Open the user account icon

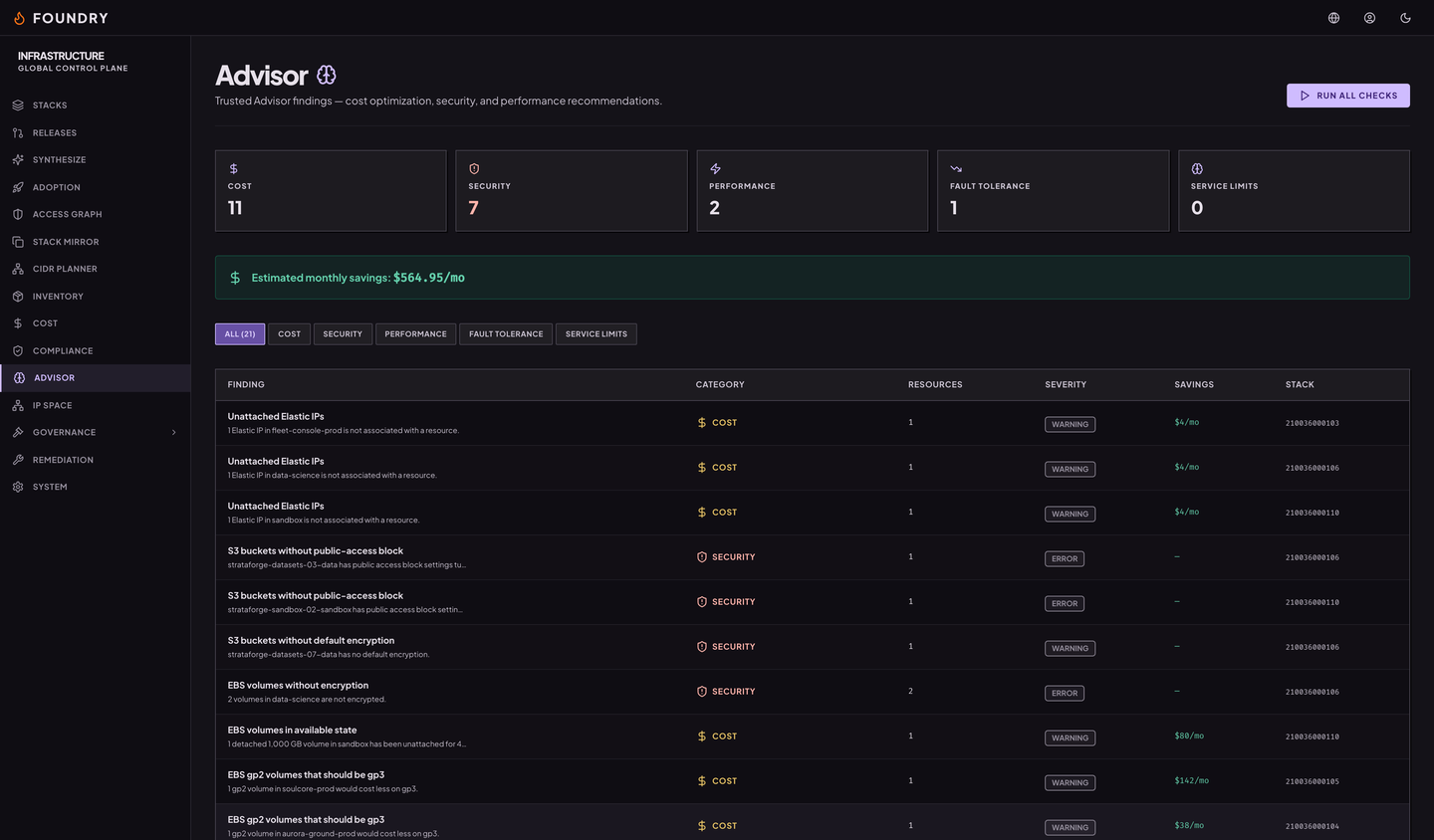click(1370, 18)
